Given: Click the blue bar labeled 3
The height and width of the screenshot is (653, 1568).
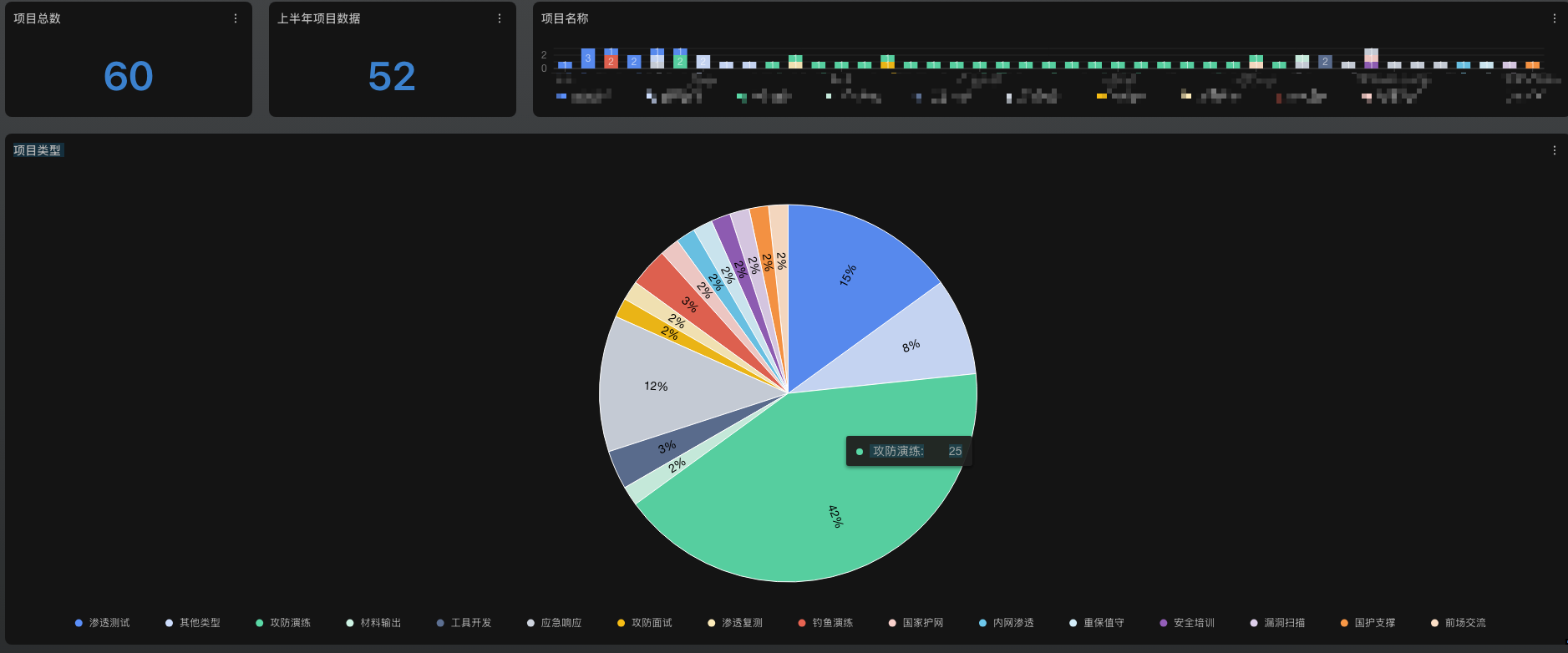Looking at the screenshot, I should (x=588, y=58).
